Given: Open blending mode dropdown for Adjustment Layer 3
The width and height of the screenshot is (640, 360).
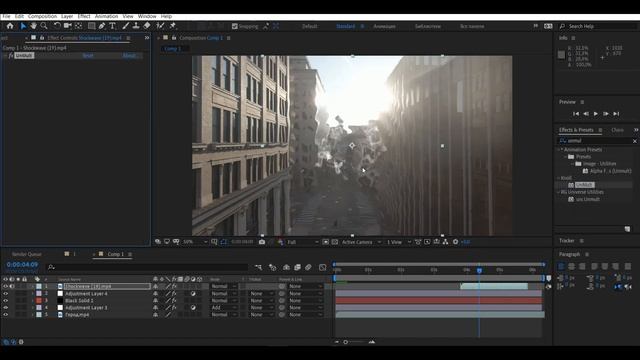Looking at the screenshot, I should click(223, 307).
